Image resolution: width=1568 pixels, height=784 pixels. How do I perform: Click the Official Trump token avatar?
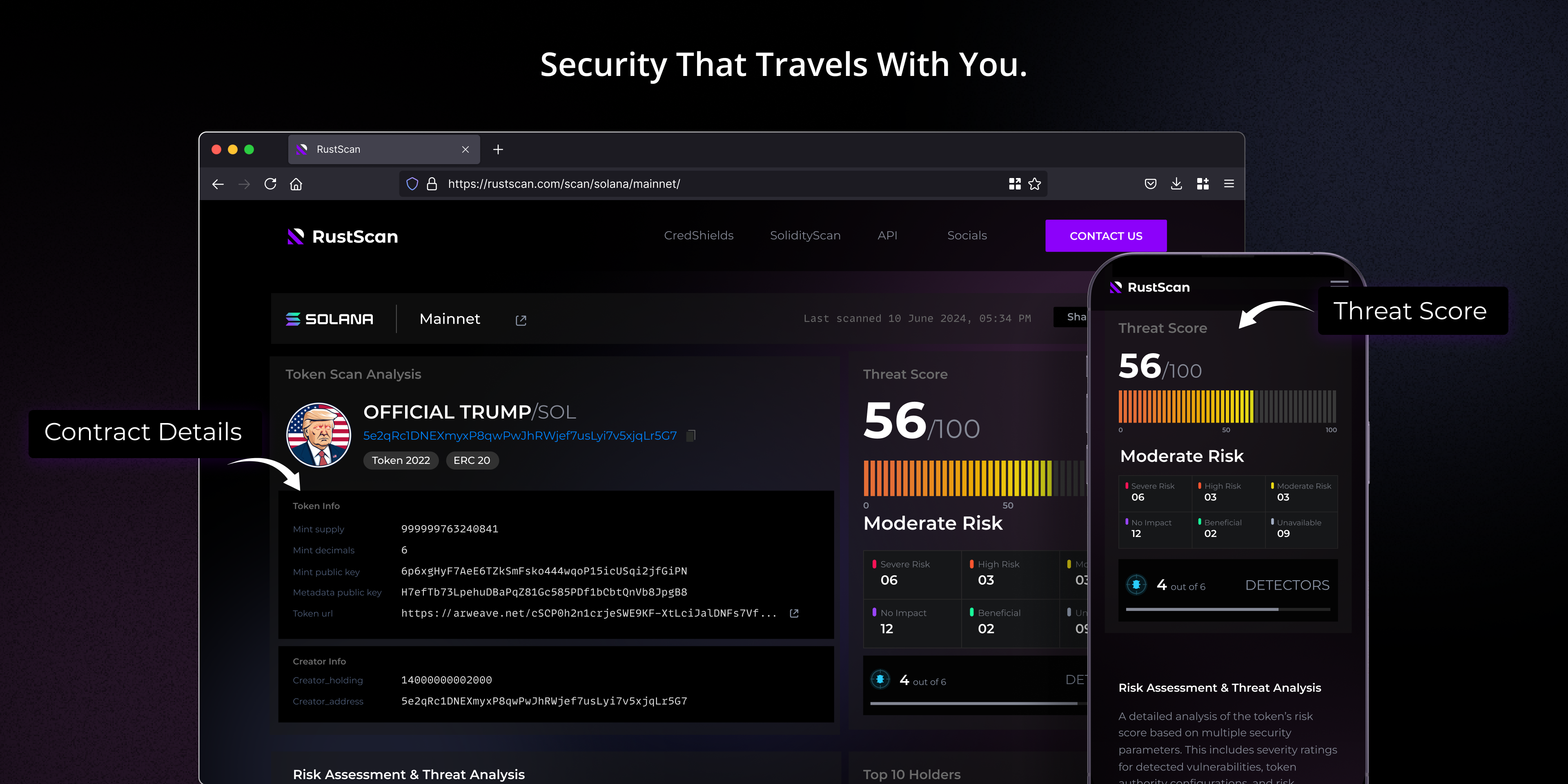pos(318,434)
